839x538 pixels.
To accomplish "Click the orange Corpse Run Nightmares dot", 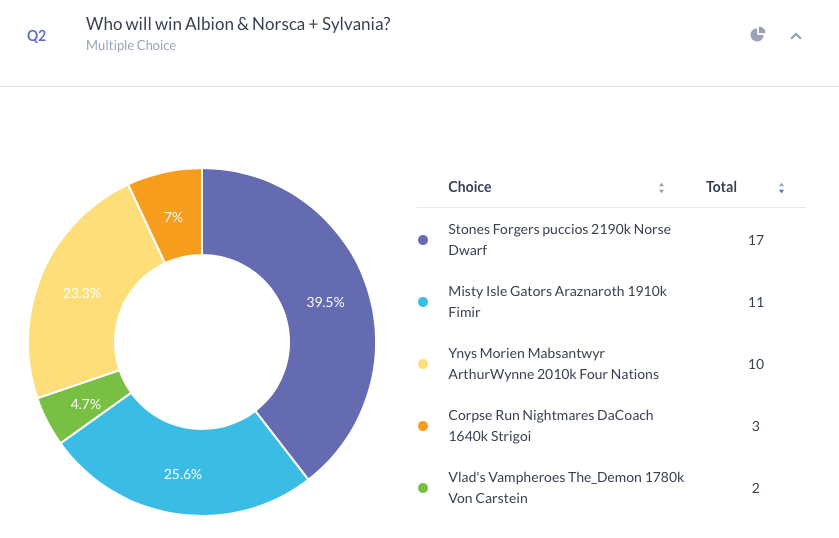I will (423, 426).
